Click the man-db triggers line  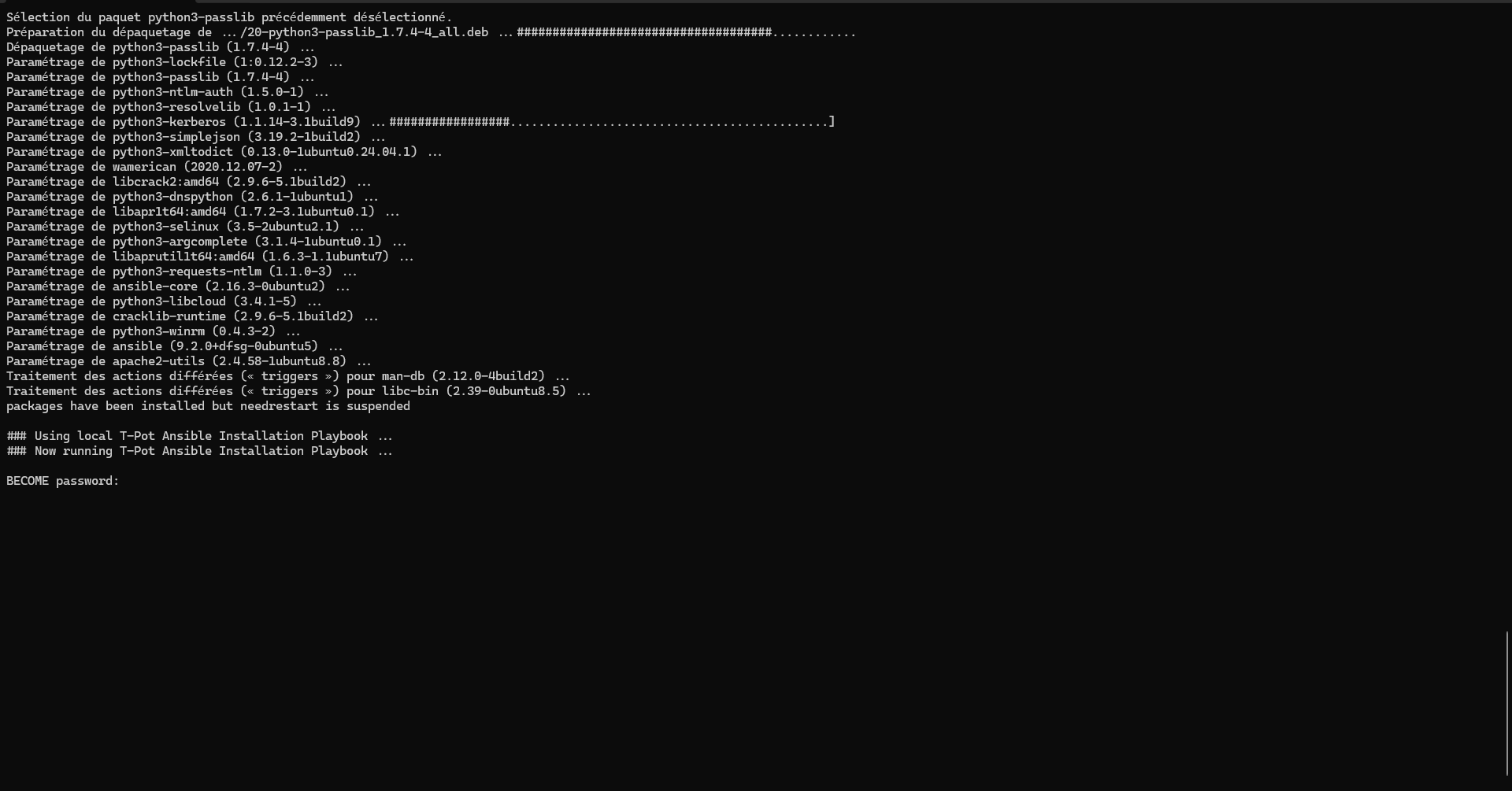point(287,376)
